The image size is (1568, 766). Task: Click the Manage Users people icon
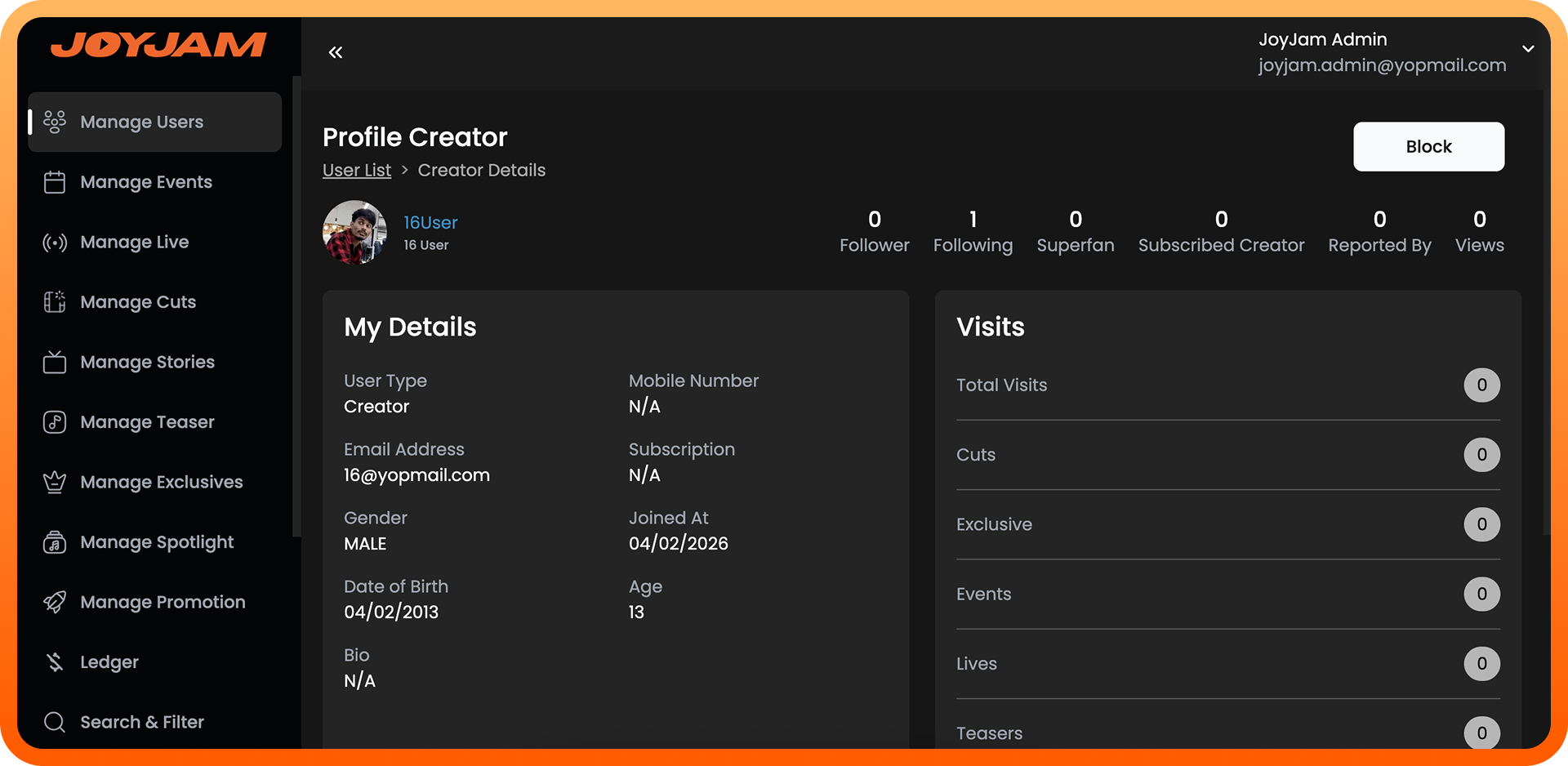pos(55,122)
